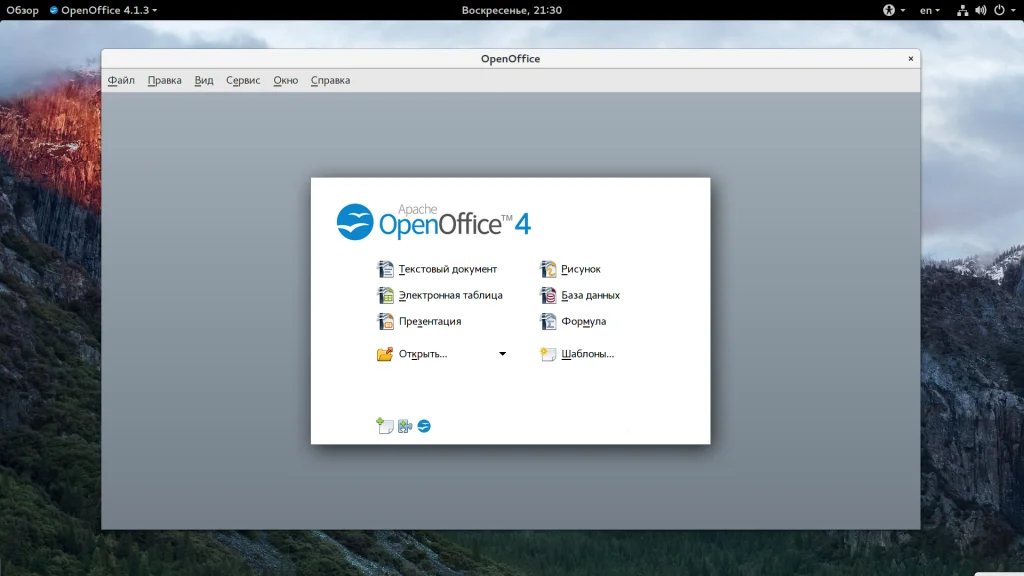Open the en keyboard layout dropdown

coord(929,10)
